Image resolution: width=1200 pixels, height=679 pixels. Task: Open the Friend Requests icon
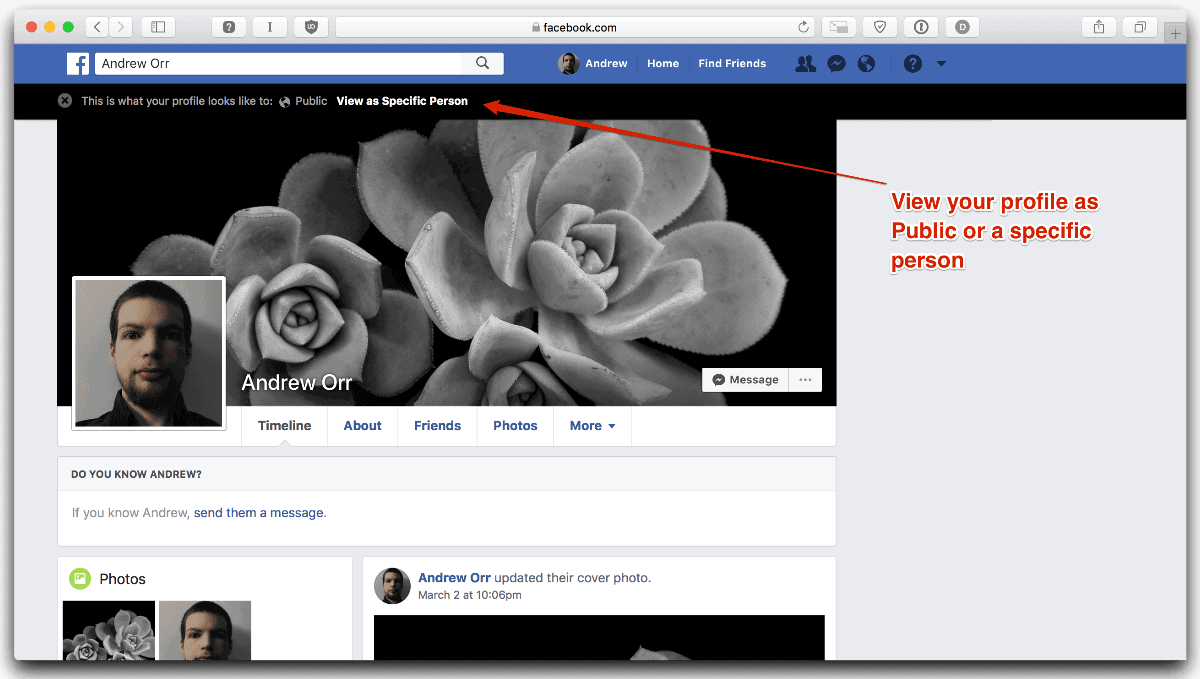(805, 64)
